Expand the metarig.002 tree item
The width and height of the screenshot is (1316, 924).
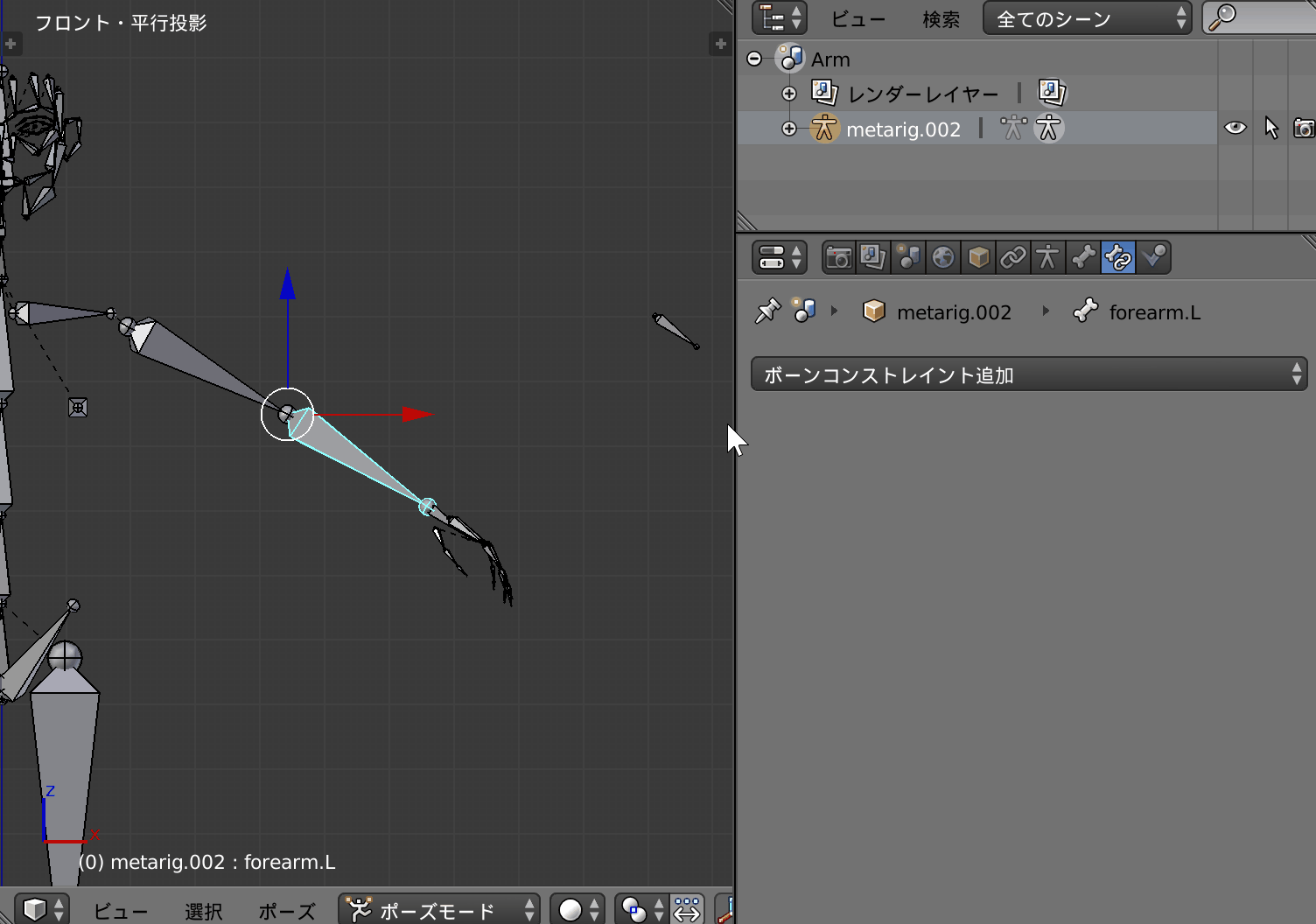tap(789, 129)
